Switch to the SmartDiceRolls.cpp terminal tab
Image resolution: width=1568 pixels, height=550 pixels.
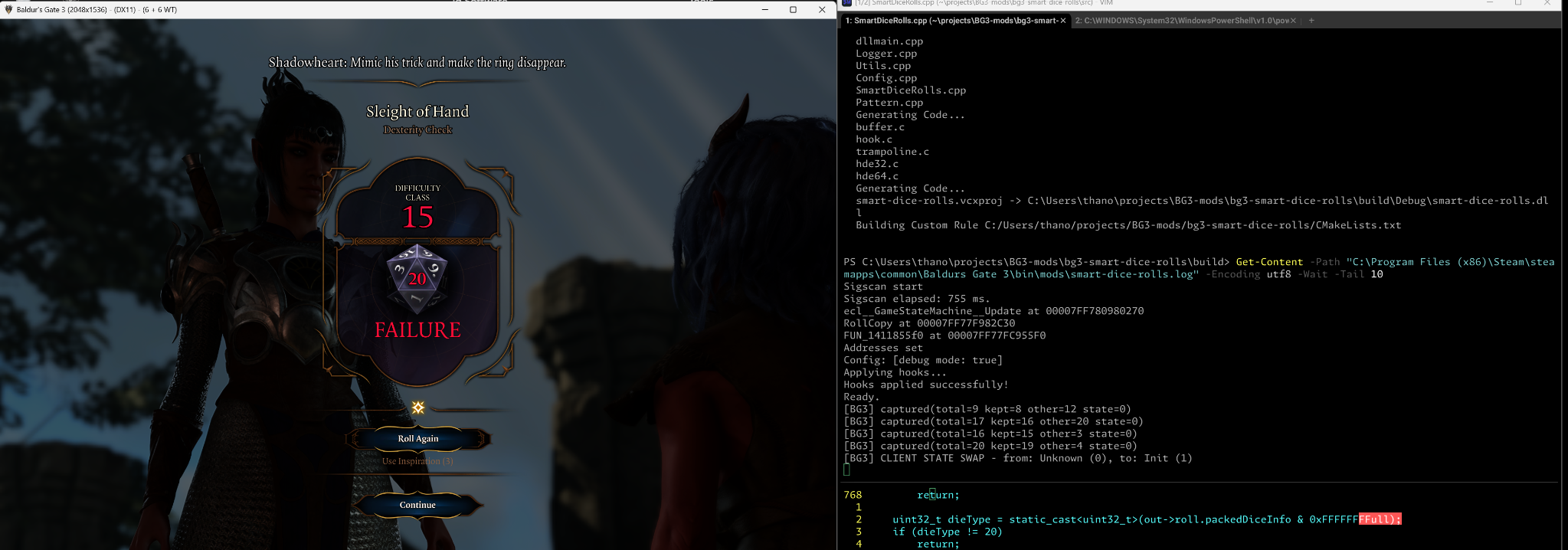[951, 21]
